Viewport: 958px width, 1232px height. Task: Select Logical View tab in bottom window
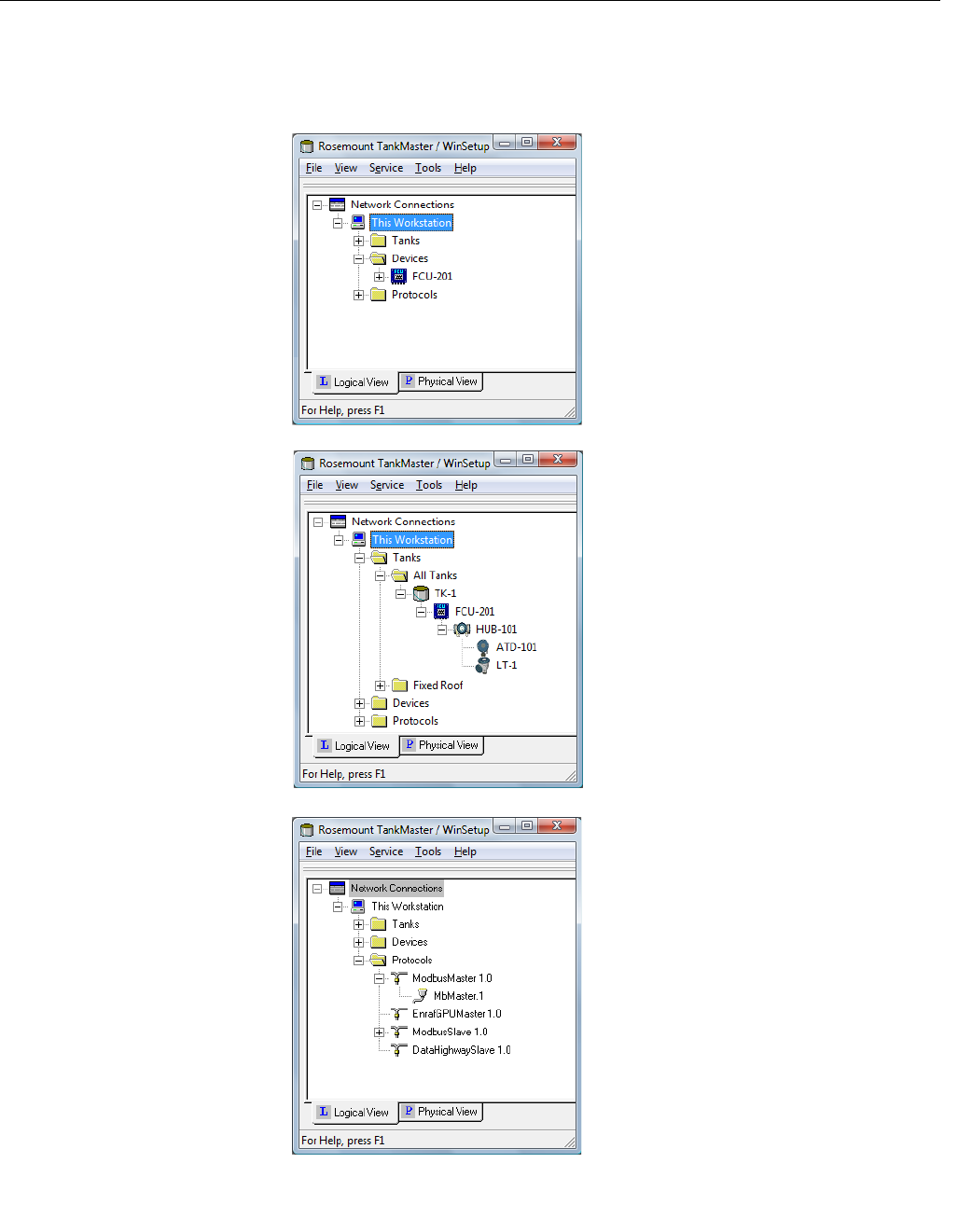(x=354, y=1113)
